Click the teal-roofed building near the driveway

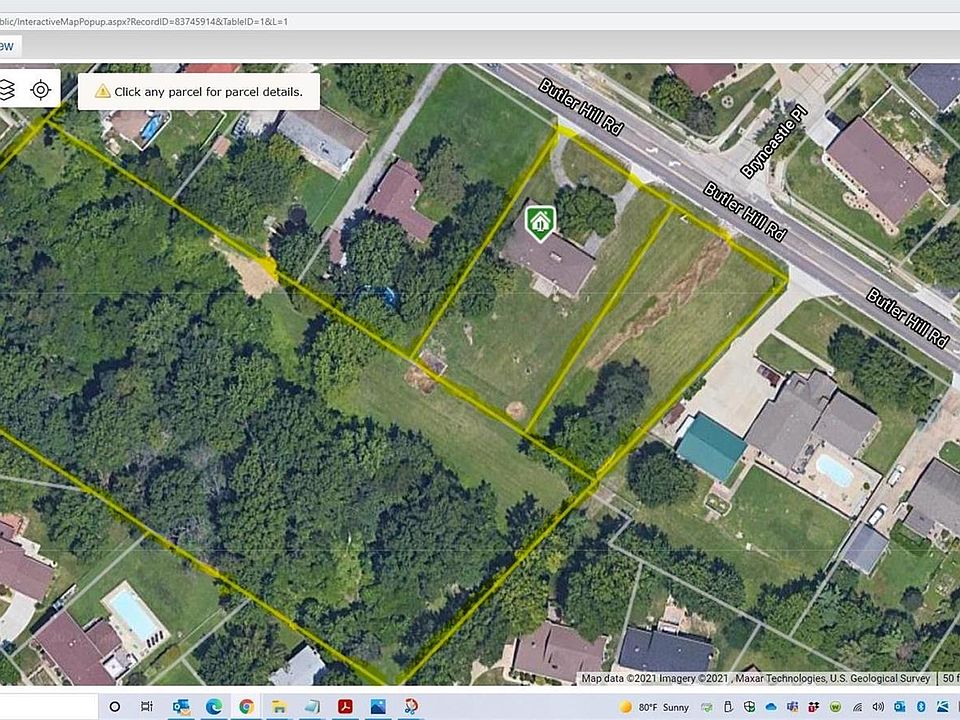(712, 447)
